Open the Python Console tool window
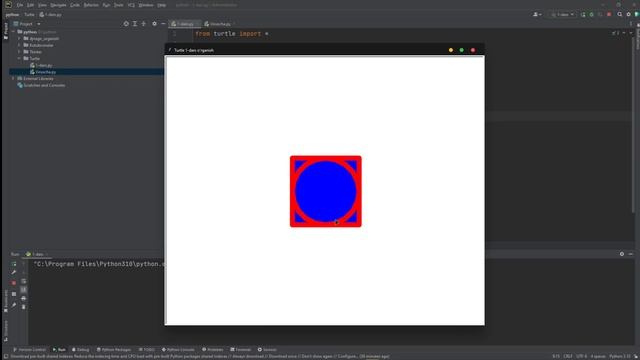Image resolution: width=640 pixels, height=360 pixels. [178, 350]
